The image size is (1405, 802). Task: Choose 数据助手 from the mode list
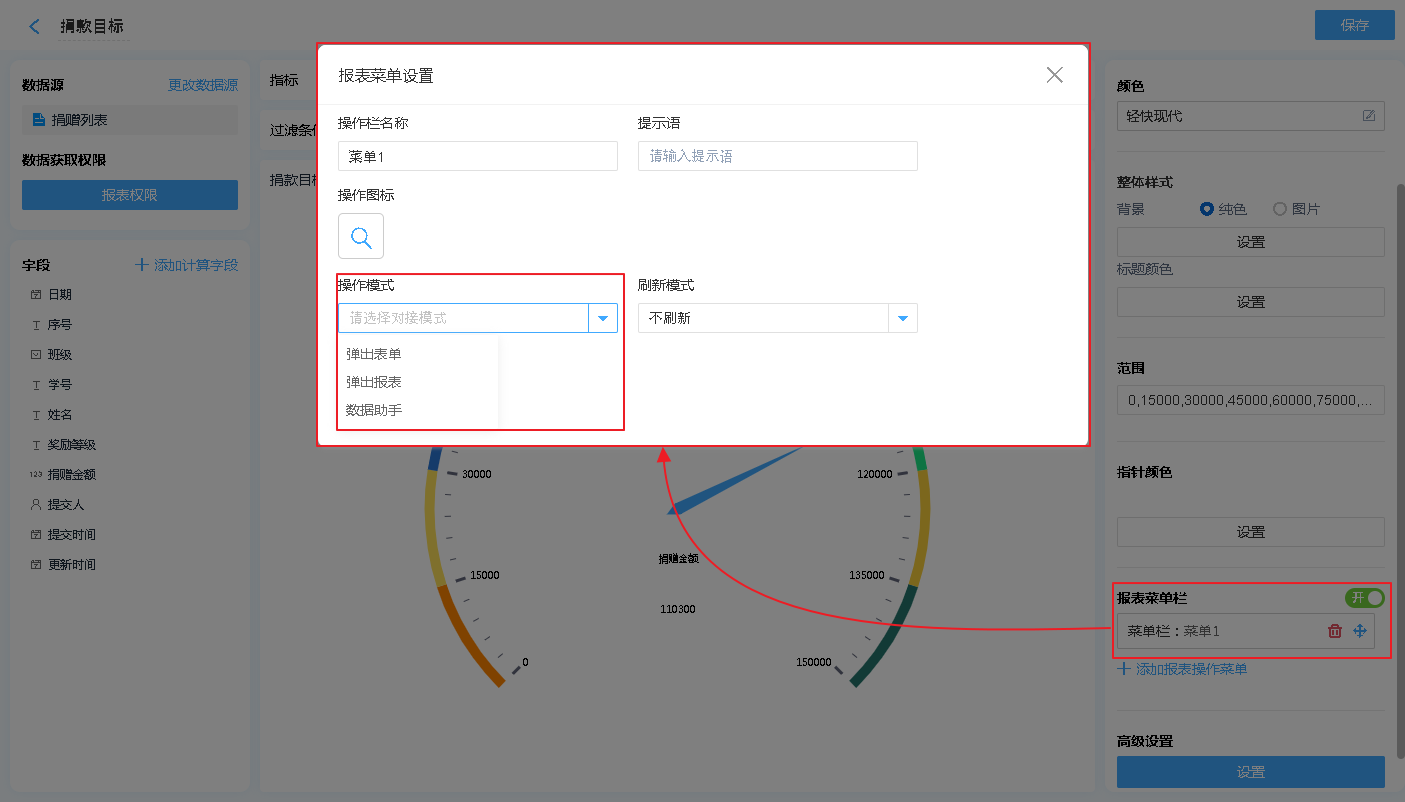tap(374, 410)
